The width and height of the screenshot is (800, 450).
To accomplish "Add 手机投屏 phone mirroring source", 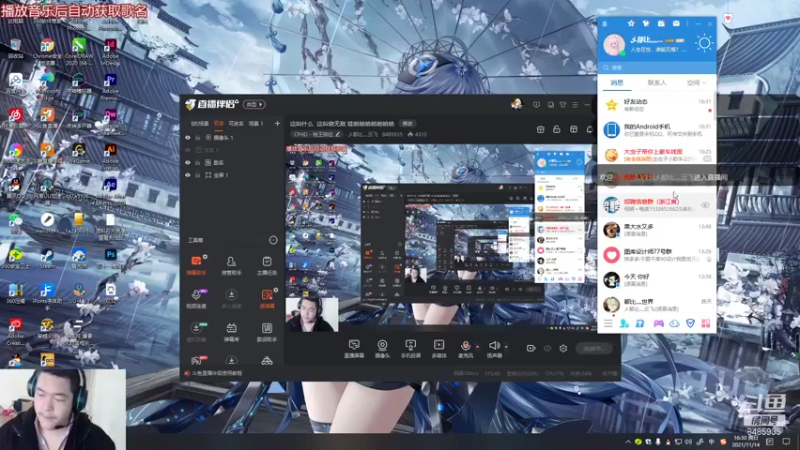I will (x=410, y=348).
